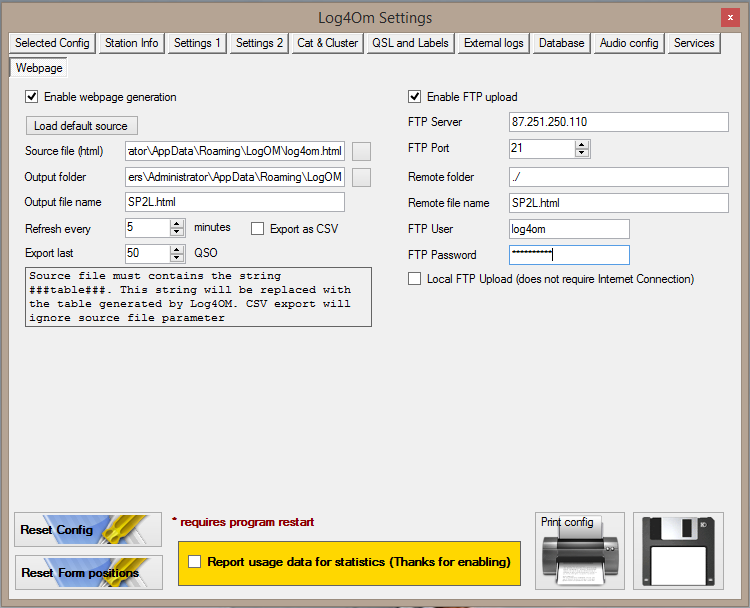Click the Source file (html) path field
This screenshot has height=608, width=750.
click(235, 151)
